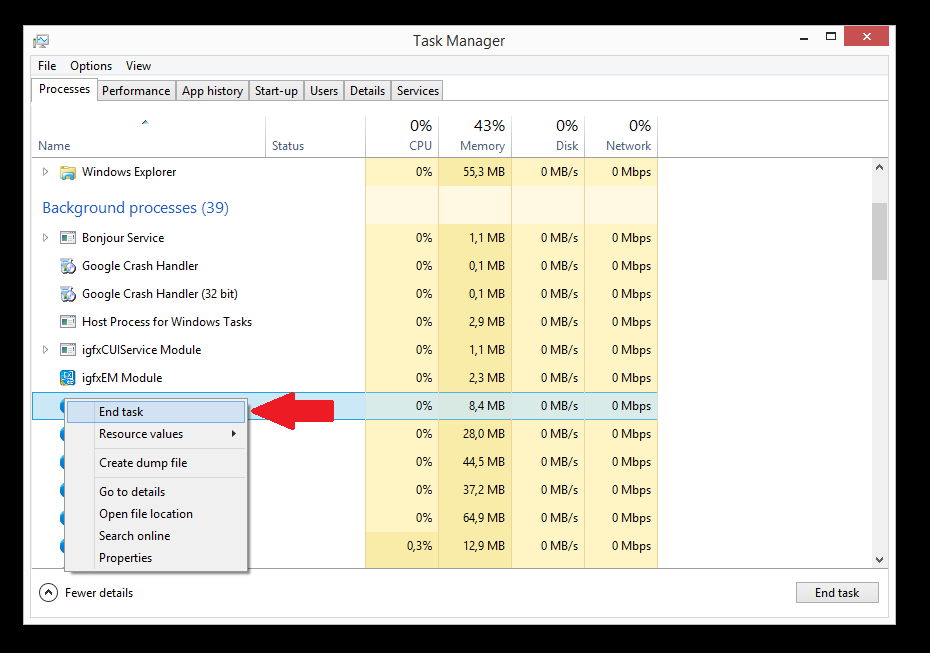Select Open file location in context menu

coord(146,514)
